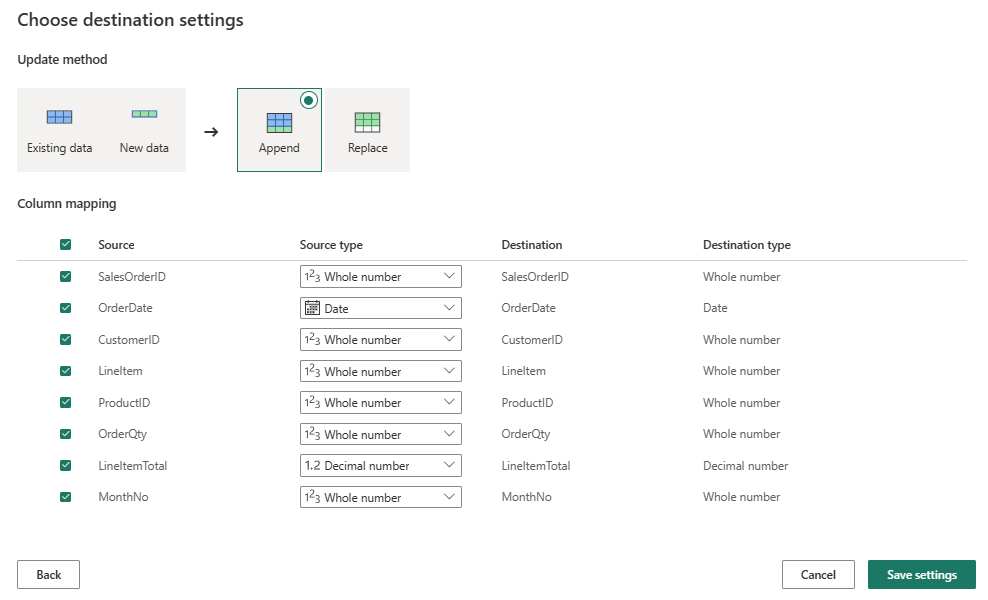The image size is (988, 600).
Task: Uncheck the LineItem column checkbox
Action: 66,371
